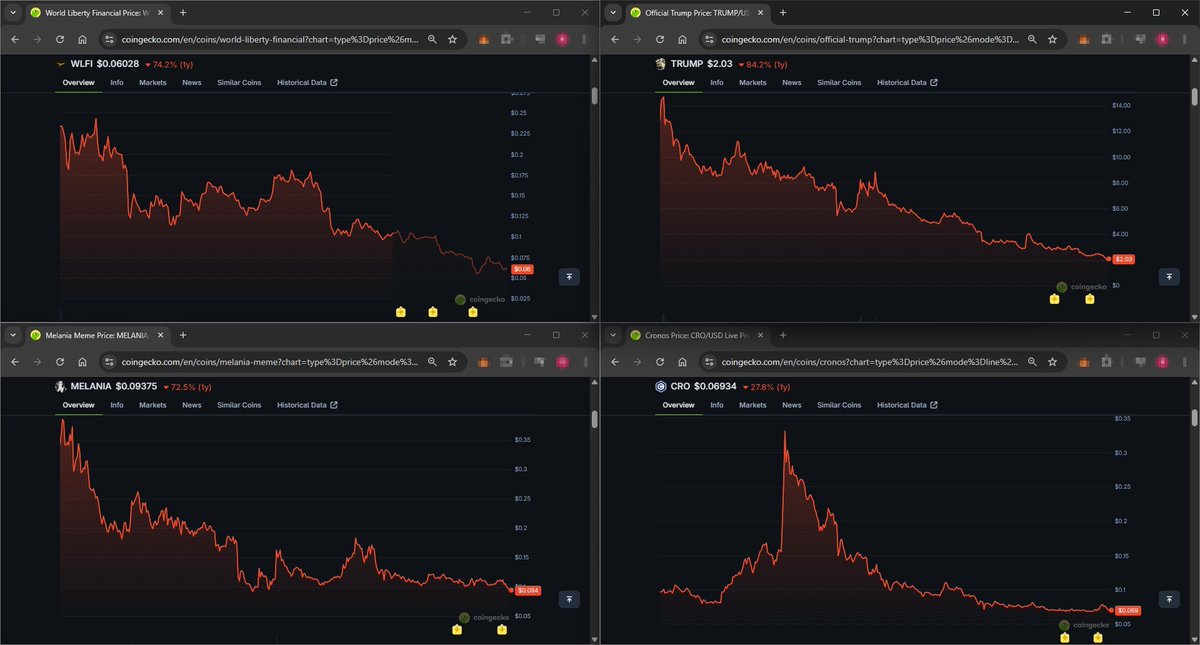Expand tab search dropdown in Official Trump window
The image size is (1200, 645).
point(613,13)
